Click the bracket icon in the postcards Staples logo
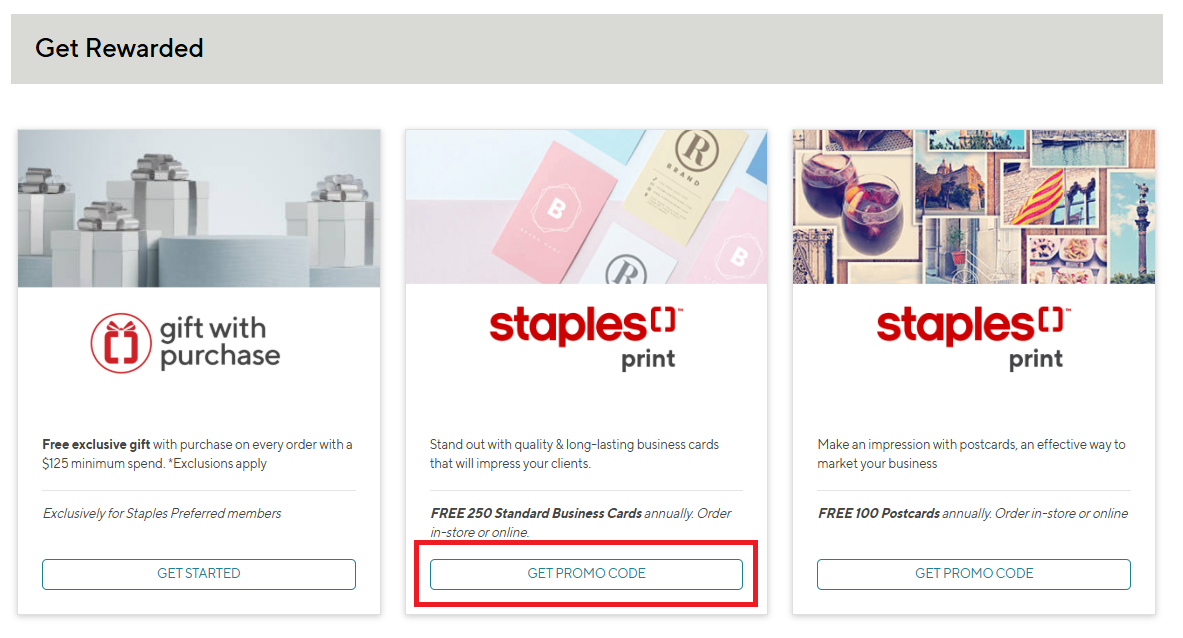The height and width of the screenshot is (638, 1183). click(x=1050, y=320)
